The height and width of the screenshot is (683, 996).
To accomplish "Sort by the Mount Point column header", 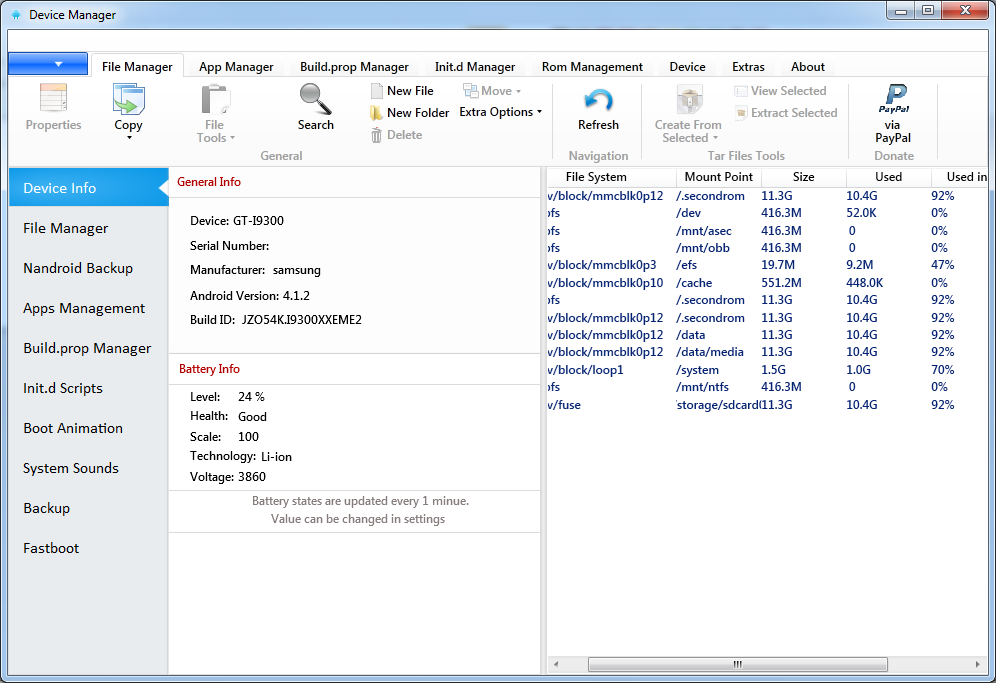I will 718,177.
